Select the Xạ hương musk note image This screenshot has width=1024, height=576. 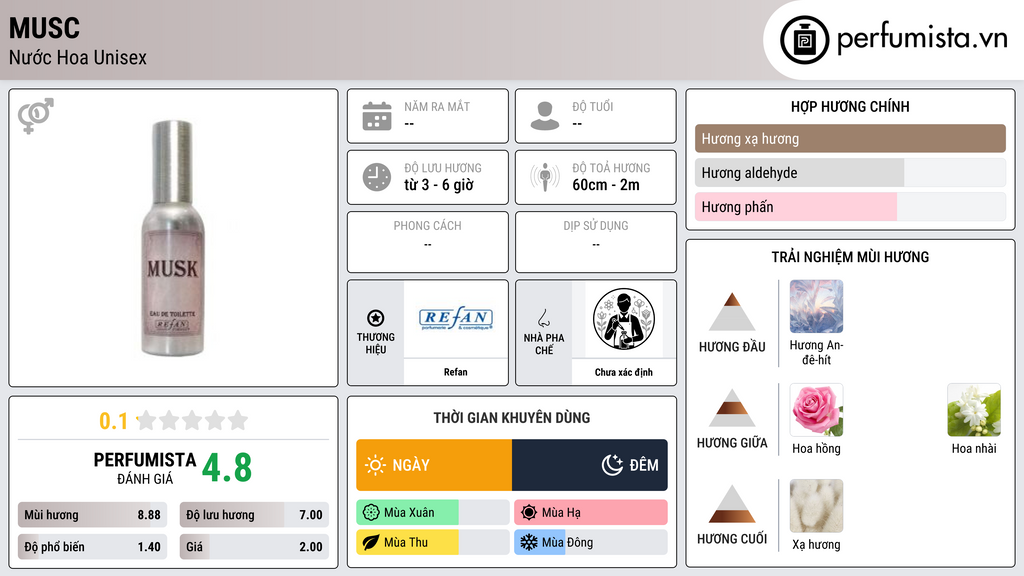816,505
